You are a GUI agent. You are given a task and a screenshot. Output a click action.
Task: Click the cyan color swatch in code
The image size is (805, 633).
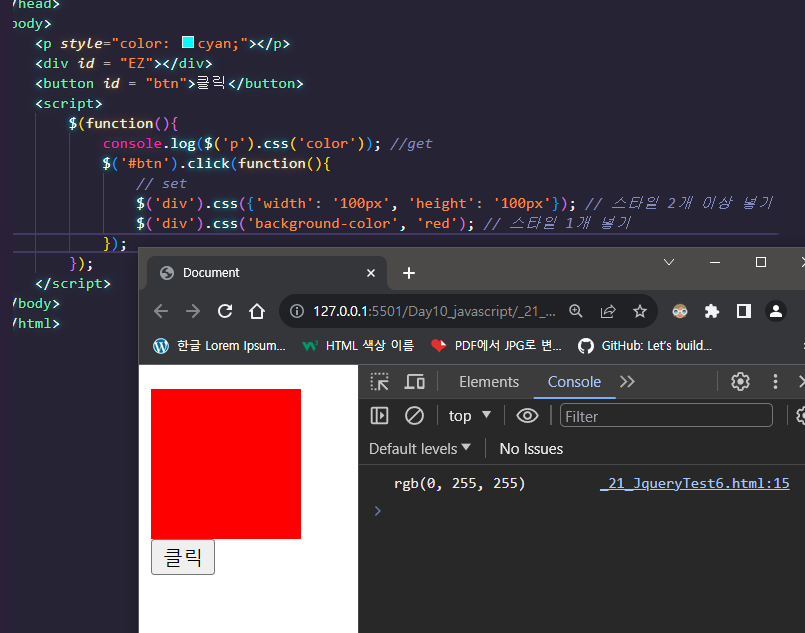[188, 42]
